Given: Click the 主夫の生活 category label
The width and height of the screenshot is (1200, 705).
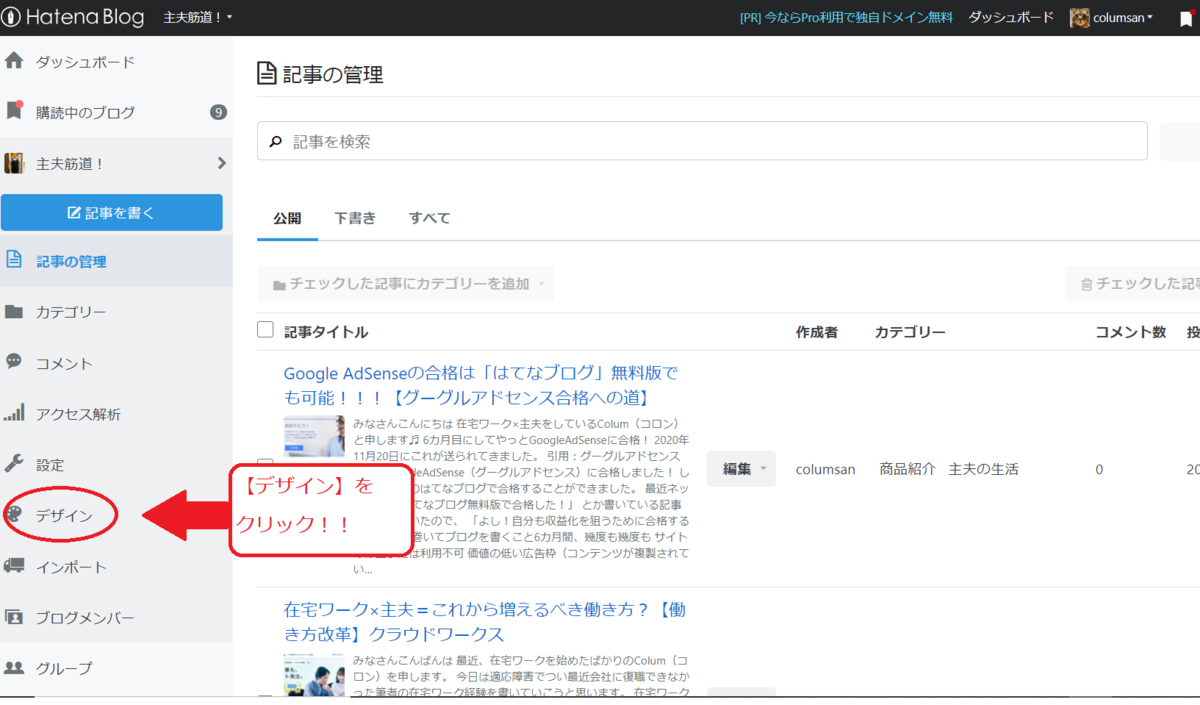Looking at the screenshot, I should (983, 469).
